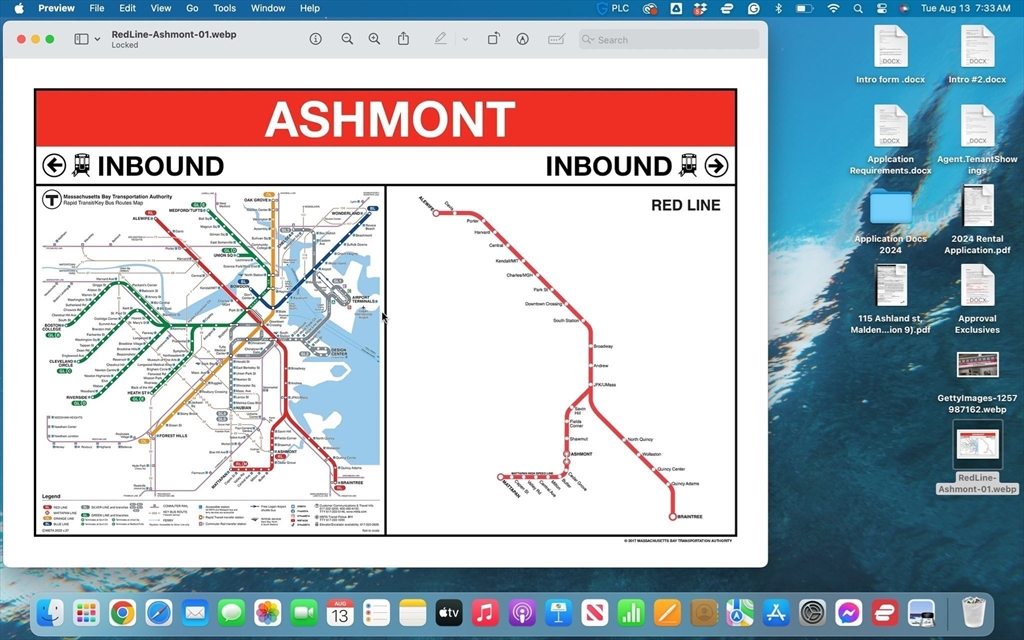Screen dimensions: 1024x640
Task: Click into the Search field
Action: [x=675, y=40]
